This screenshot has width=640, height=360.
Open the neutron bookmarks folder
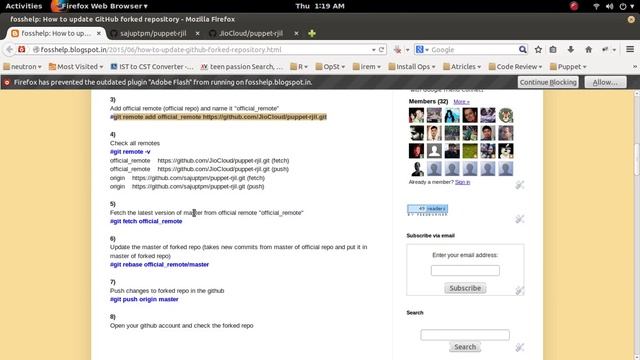(x=23, y=67)
